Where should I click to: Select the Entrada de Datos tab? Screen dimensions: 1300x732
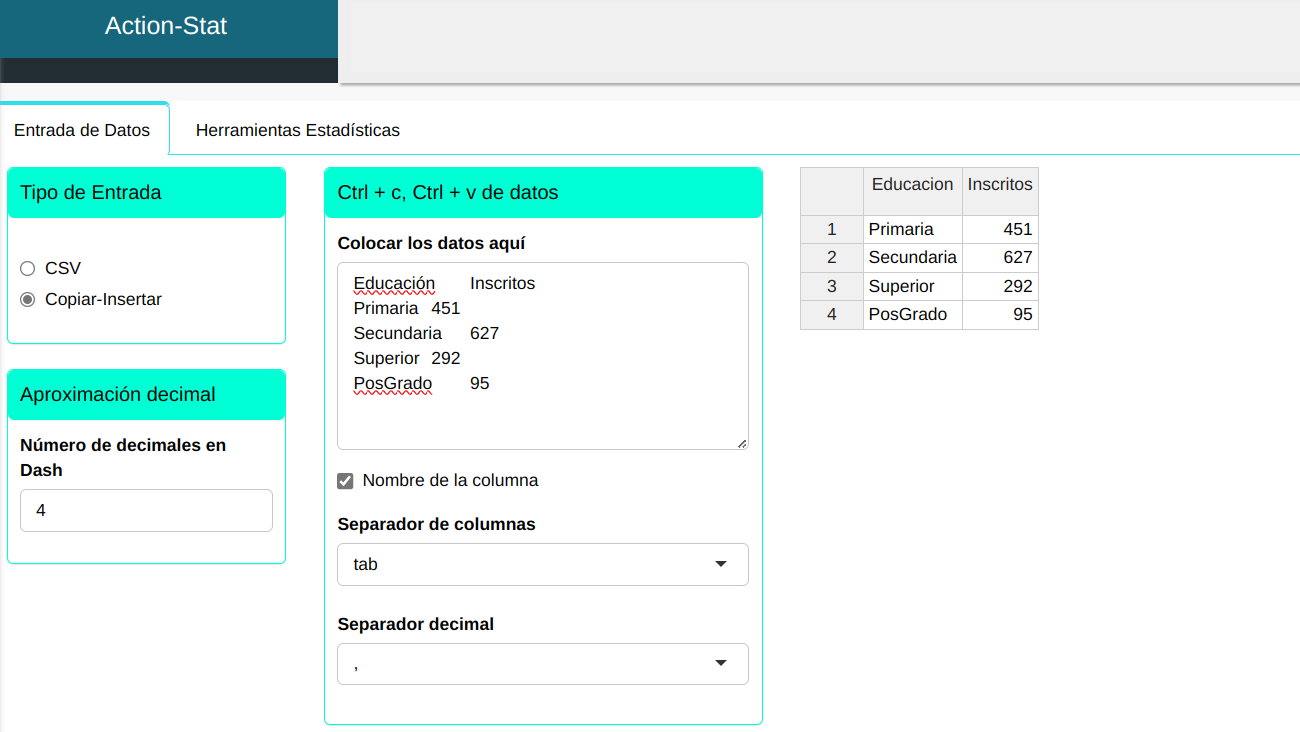tap(82, 130)
